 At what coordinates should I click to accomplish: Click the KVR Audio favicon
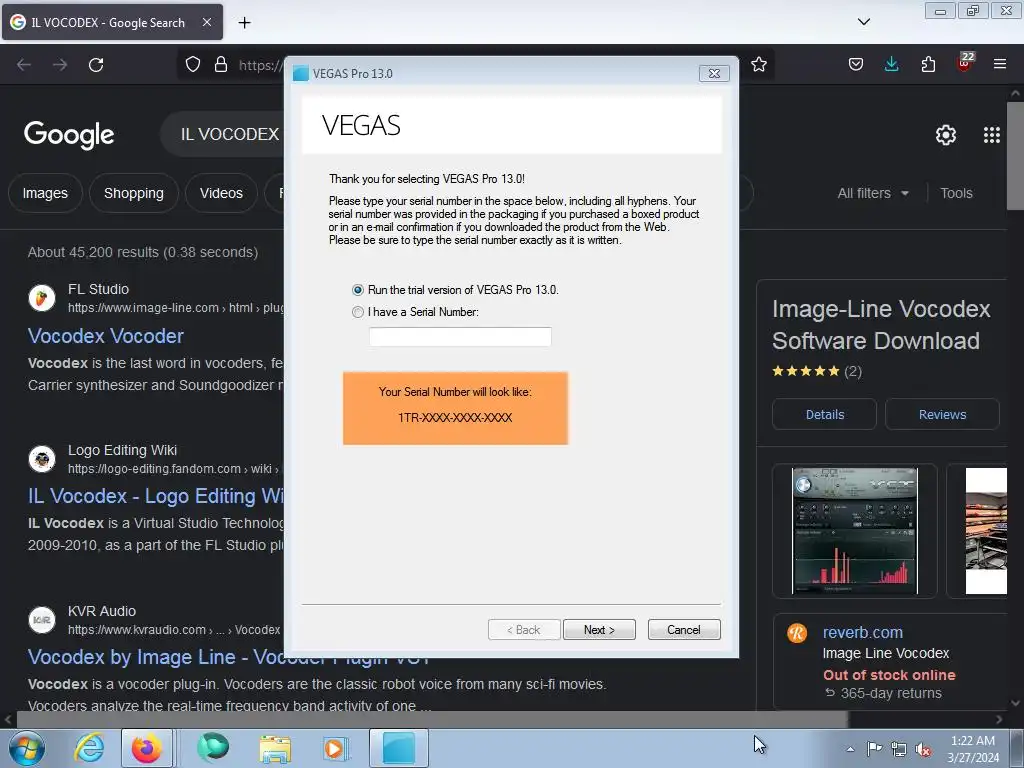pos(42,620)
